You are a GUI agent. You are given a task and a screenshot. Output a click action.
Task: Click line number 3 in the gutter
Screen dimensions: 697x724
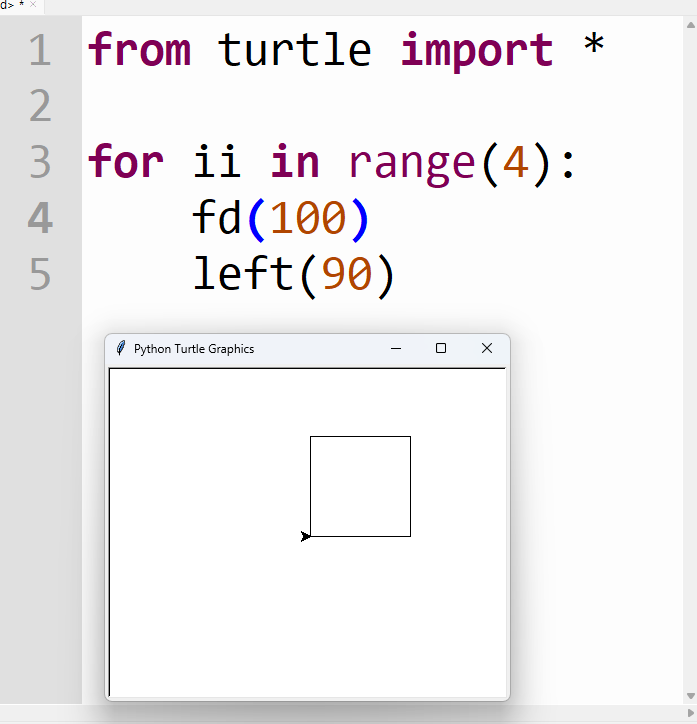click(x=40, y=162)
